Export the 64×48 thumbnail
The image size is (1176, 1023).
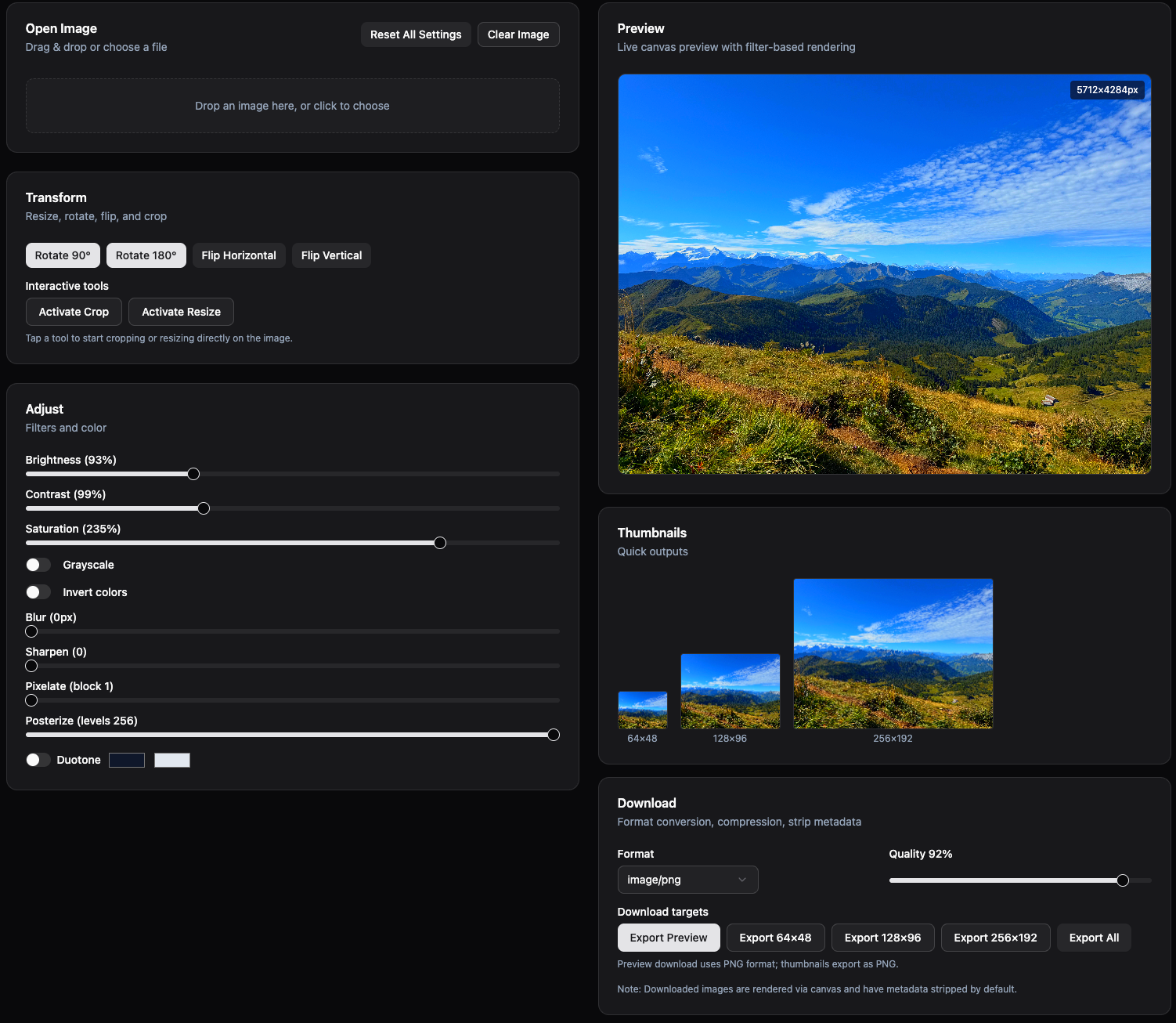point(775,937)
